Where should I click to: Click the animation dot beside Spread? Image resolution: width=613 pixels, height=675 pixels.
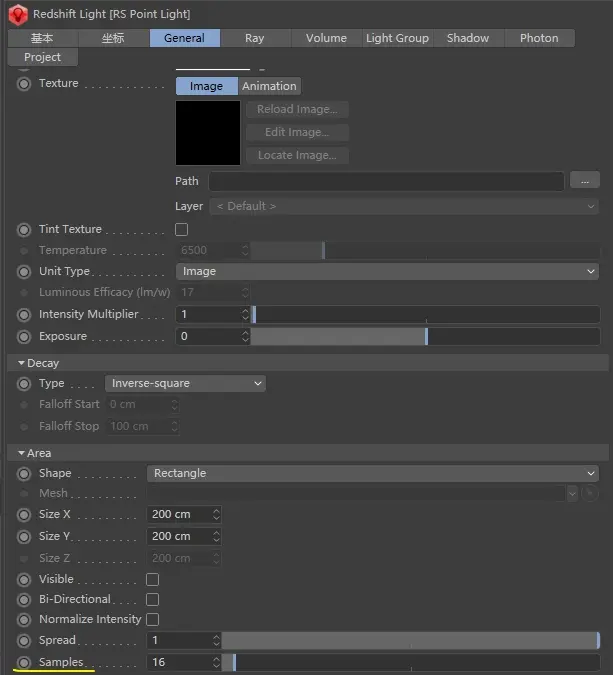[24, 641]
